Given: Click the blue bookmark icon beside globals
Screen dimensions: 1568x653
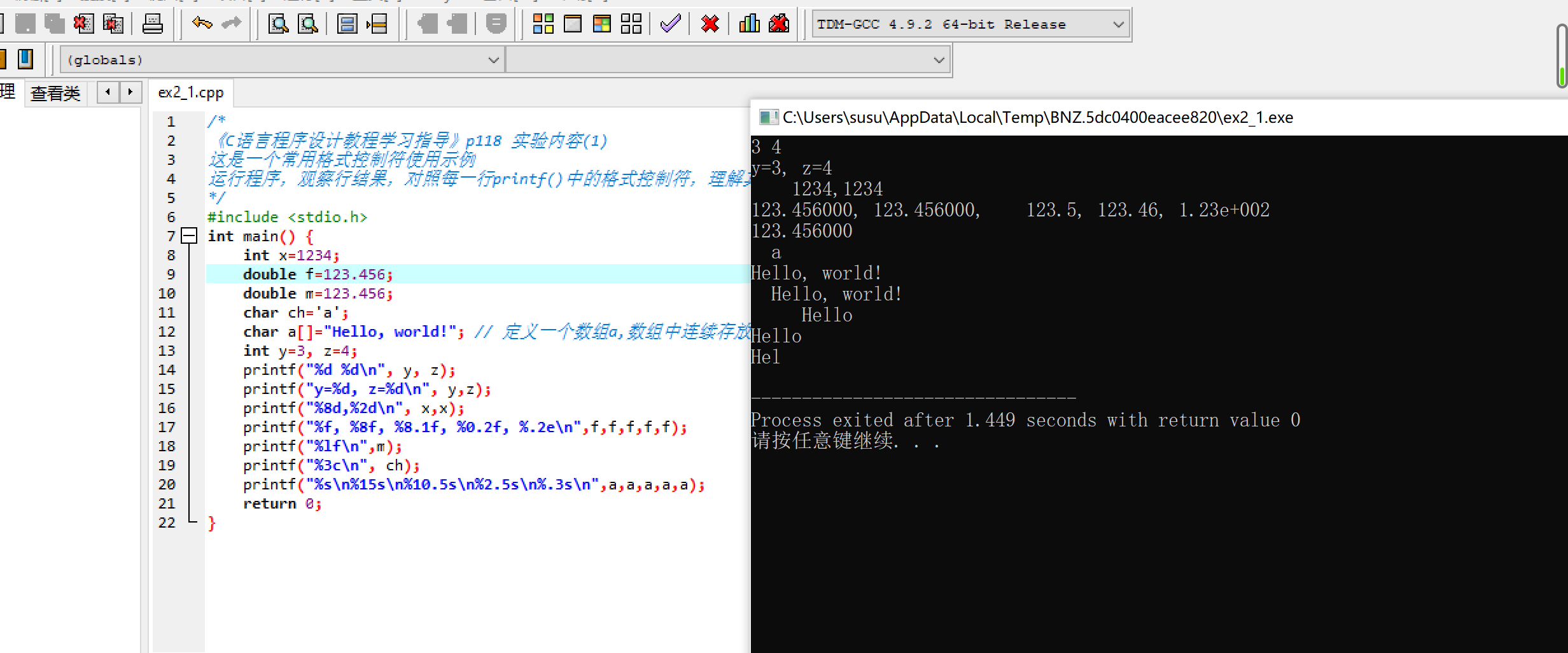Looking at the screenshot, I should point(25,59).
